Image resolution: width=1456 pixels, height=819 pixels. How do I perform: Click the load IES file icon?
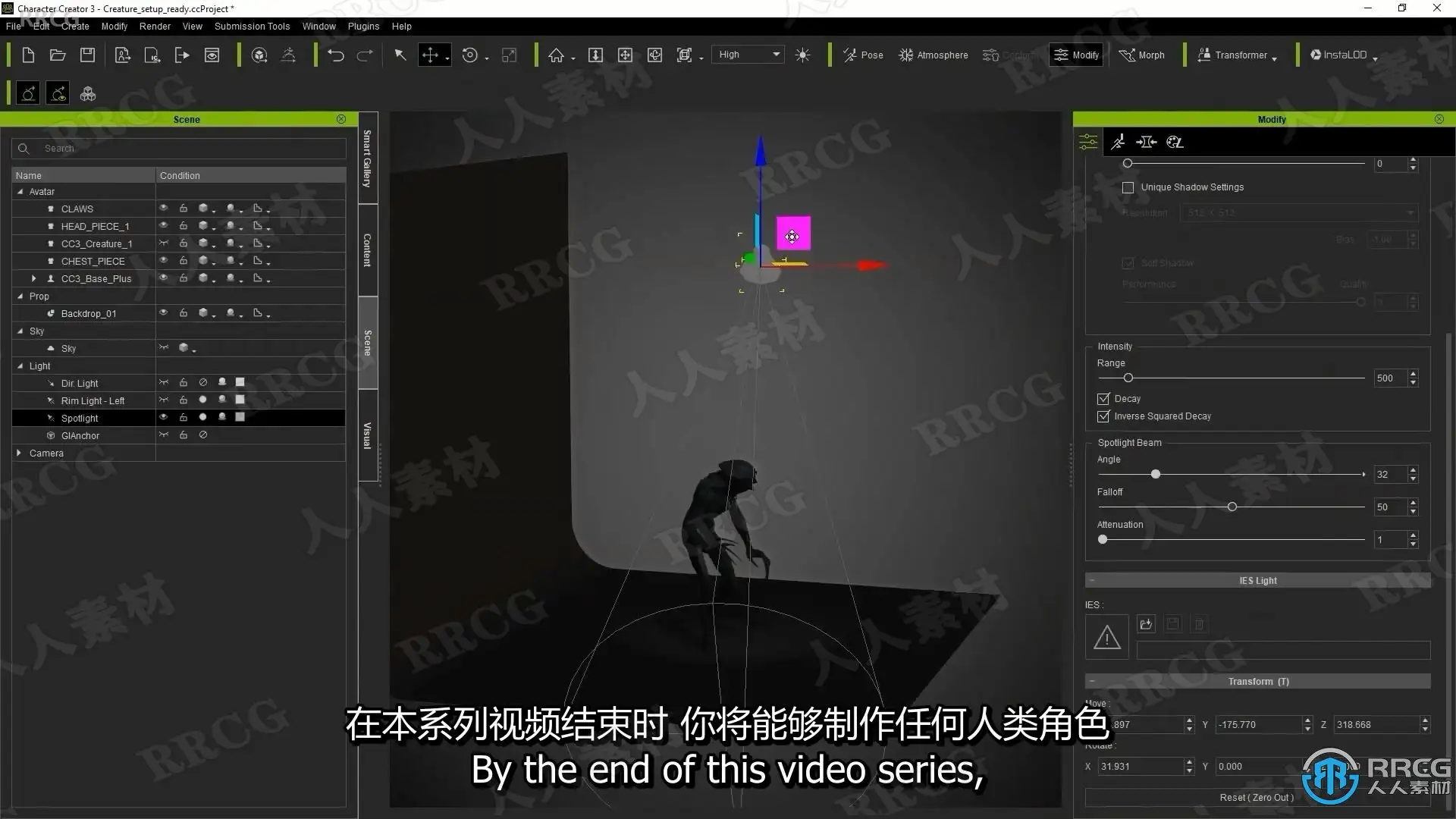point(1146,624)
